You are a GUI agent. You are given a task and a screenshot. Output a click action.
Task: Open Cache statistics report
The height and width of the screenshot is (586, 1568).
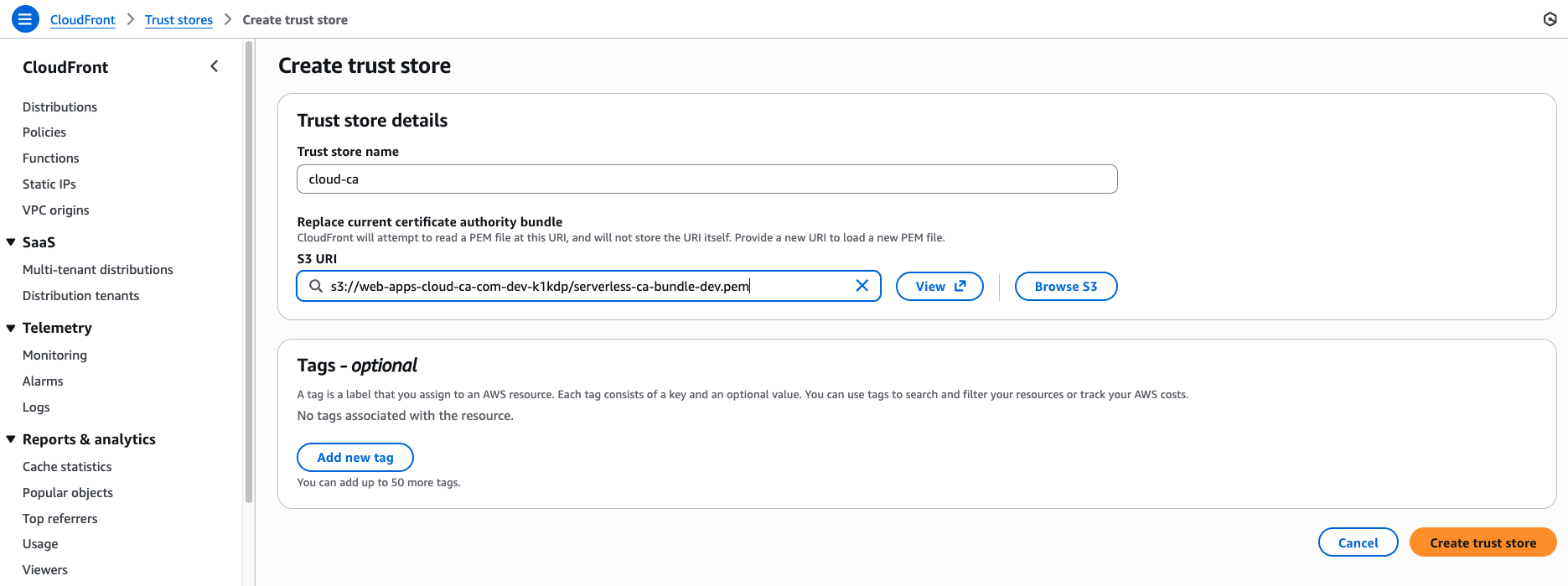[67, 466]
